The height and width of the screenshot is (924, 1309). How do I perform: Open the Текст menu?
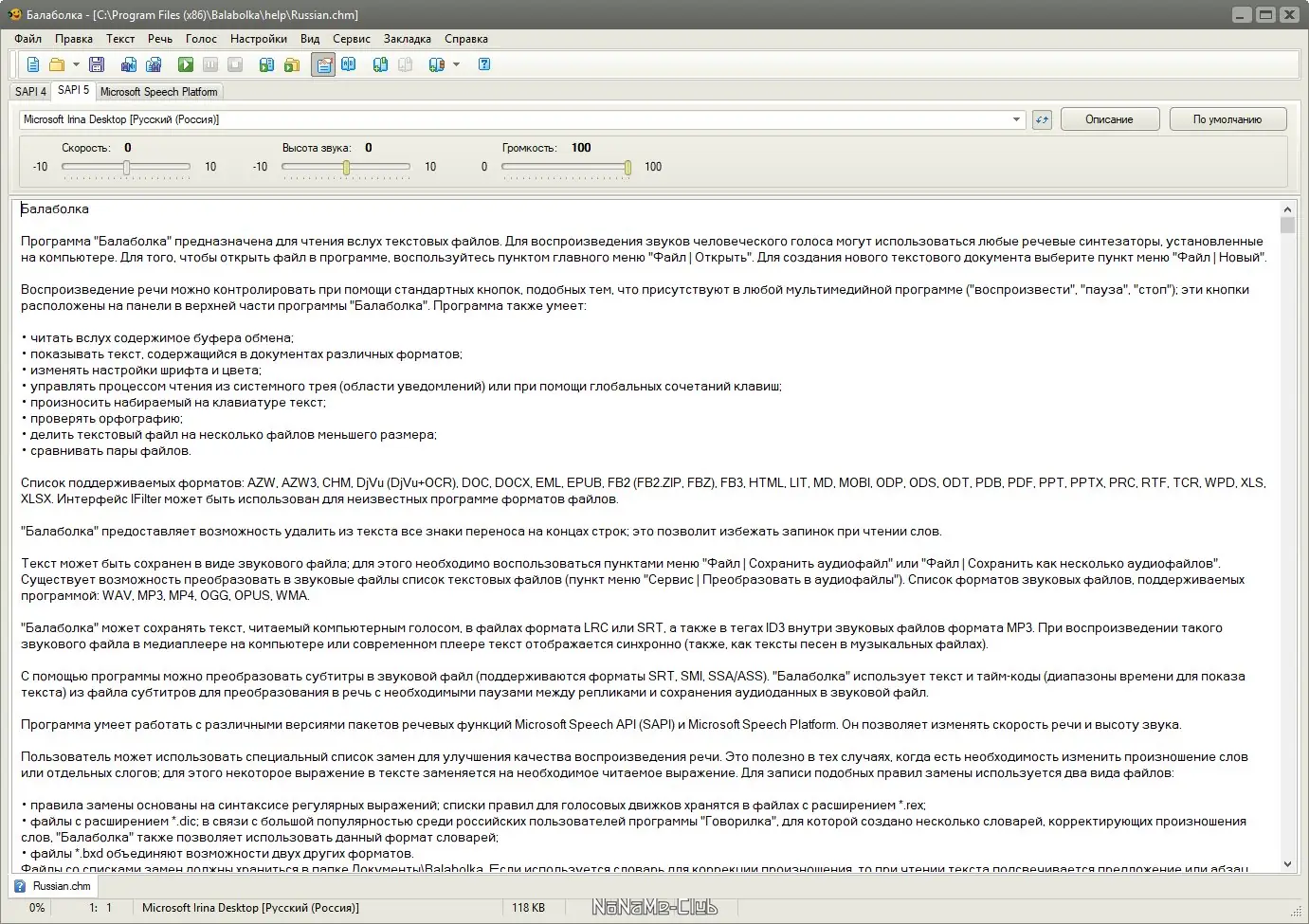[120, 39]
